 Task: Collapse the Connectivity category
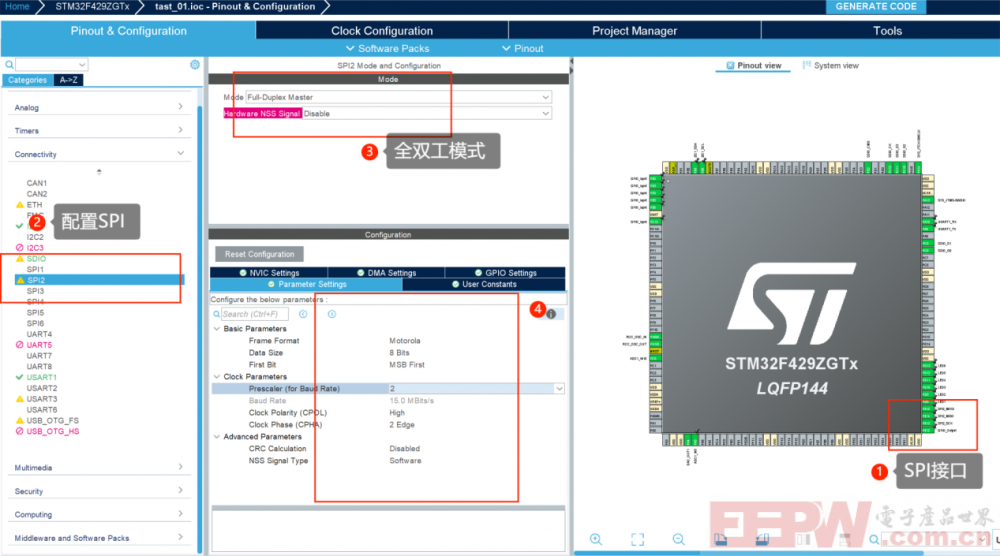[x=99, y=154]
